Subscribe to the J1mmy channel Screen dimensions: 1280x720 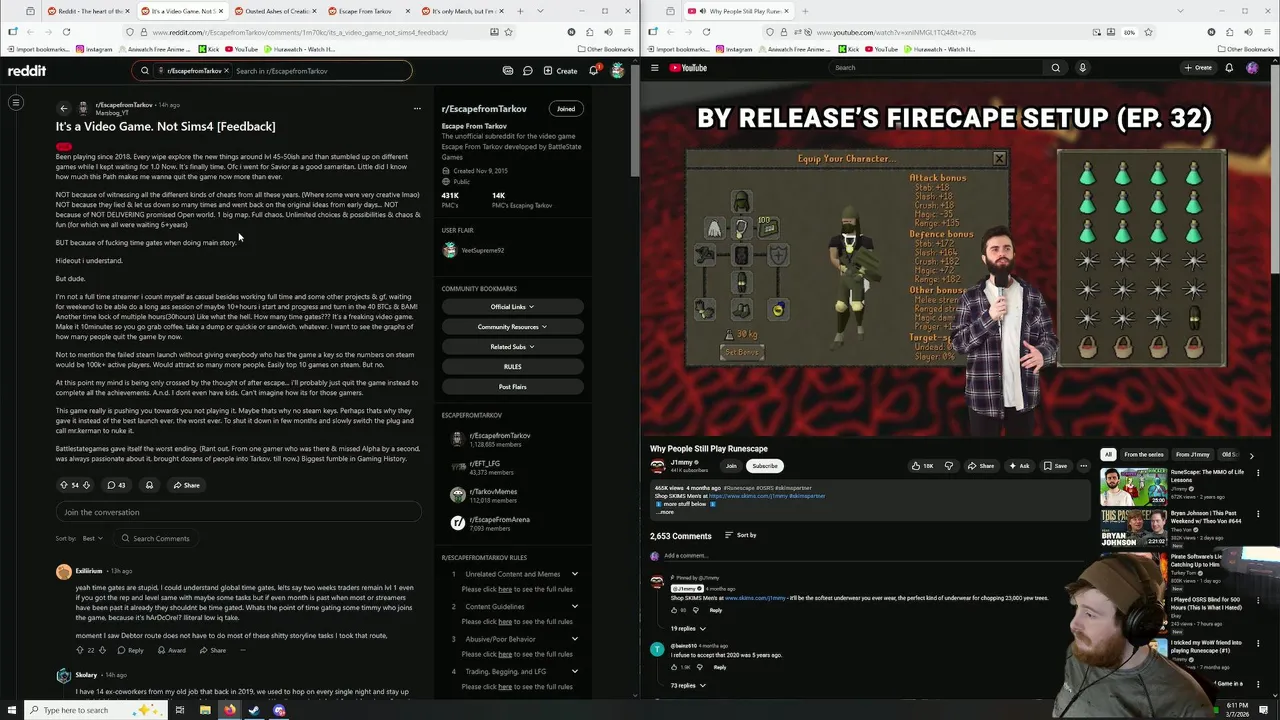(765, 466)
